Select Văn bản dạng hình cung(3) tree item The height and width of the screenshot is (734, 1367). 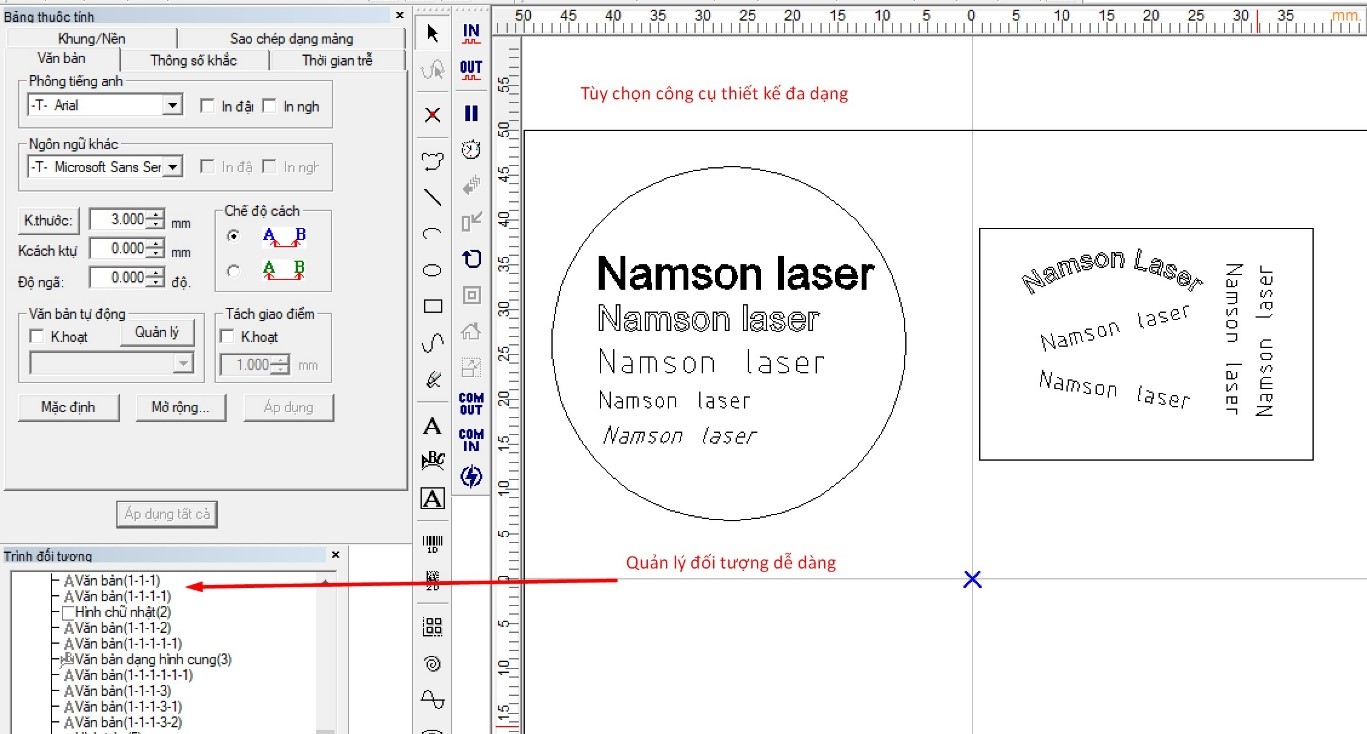(x=147, y=659)
